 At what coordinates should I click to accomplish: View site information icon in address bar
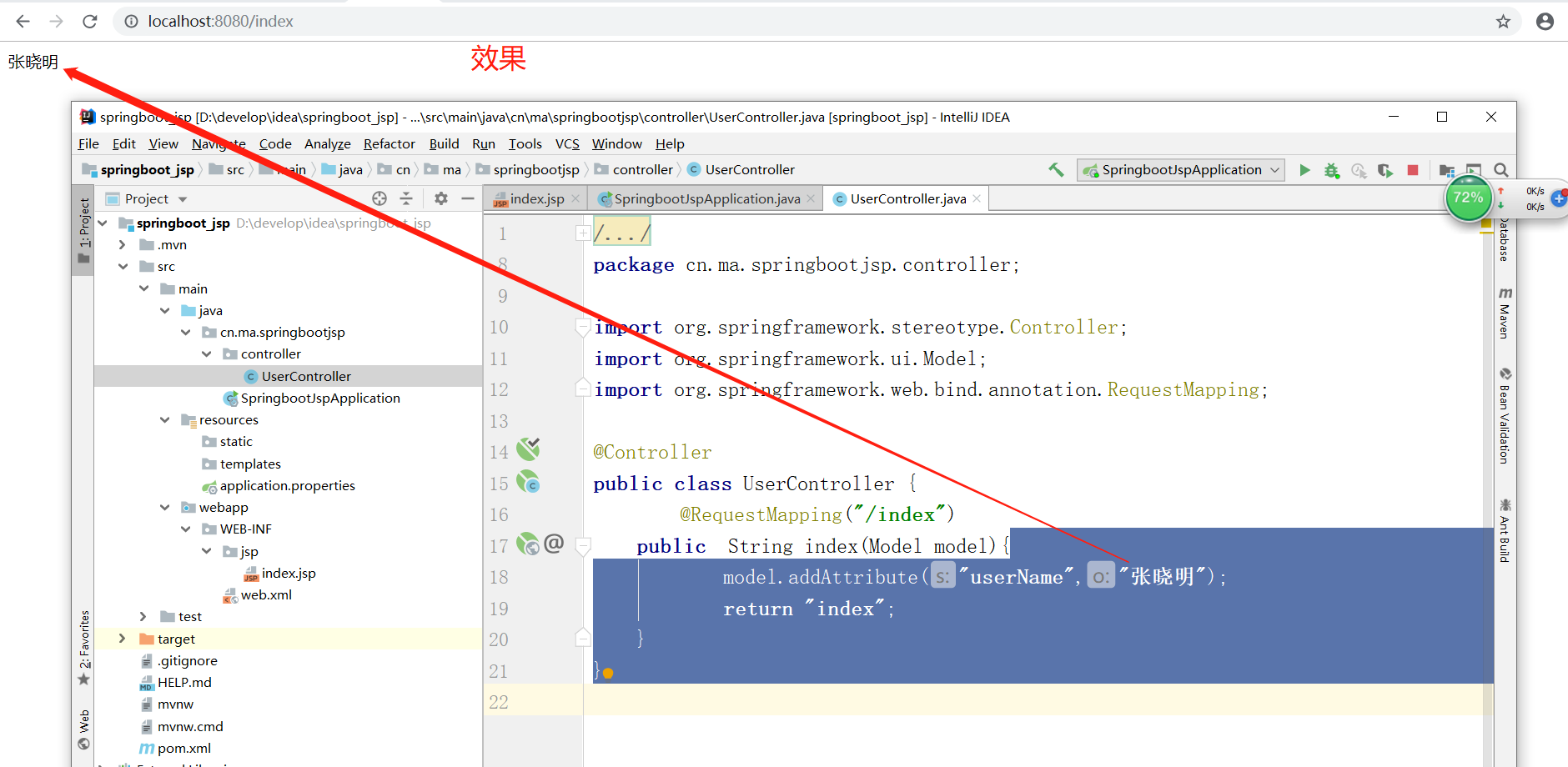(131, 21)
